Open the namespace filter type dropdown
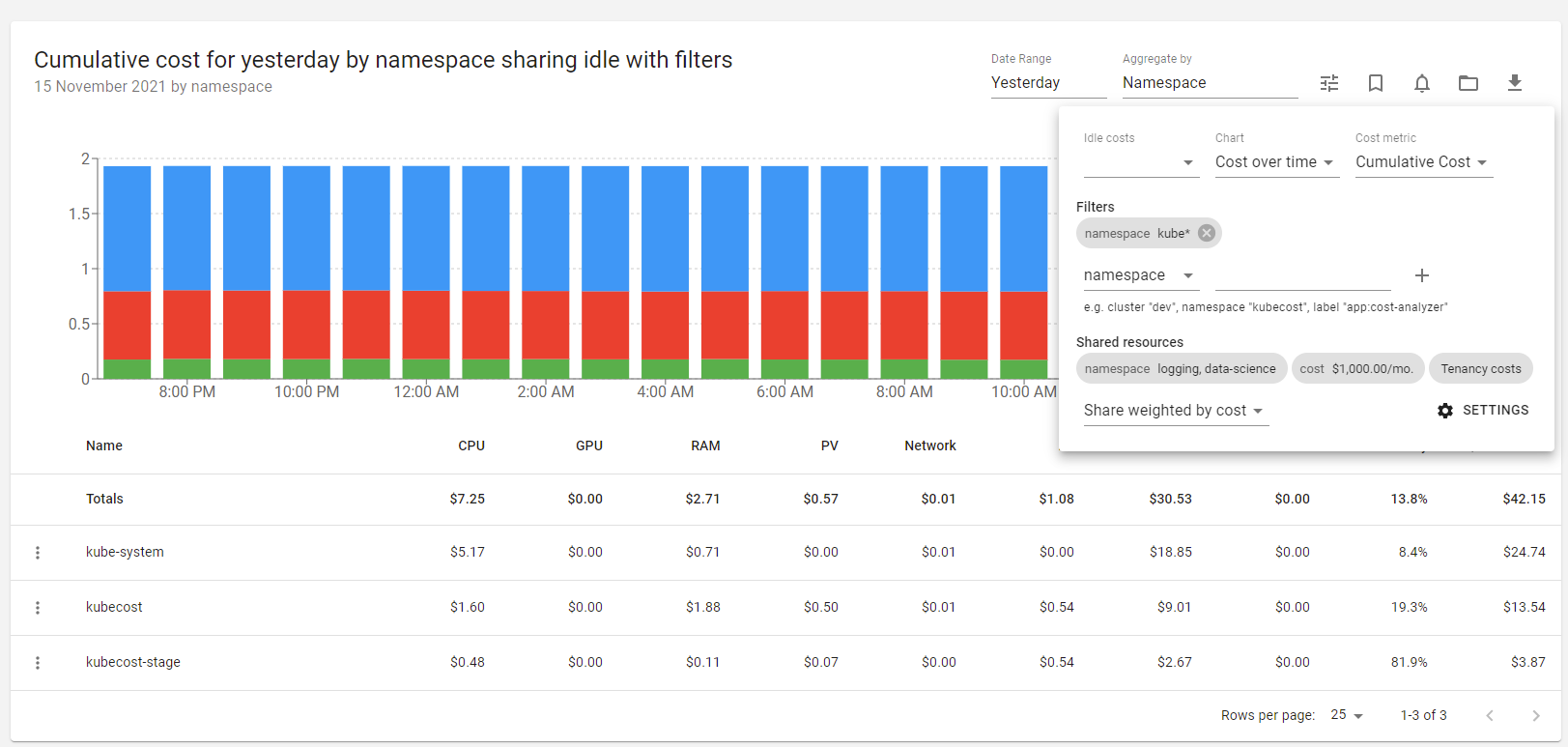The height and width of the screenshot is (747, 1568). coord(1142,275)
